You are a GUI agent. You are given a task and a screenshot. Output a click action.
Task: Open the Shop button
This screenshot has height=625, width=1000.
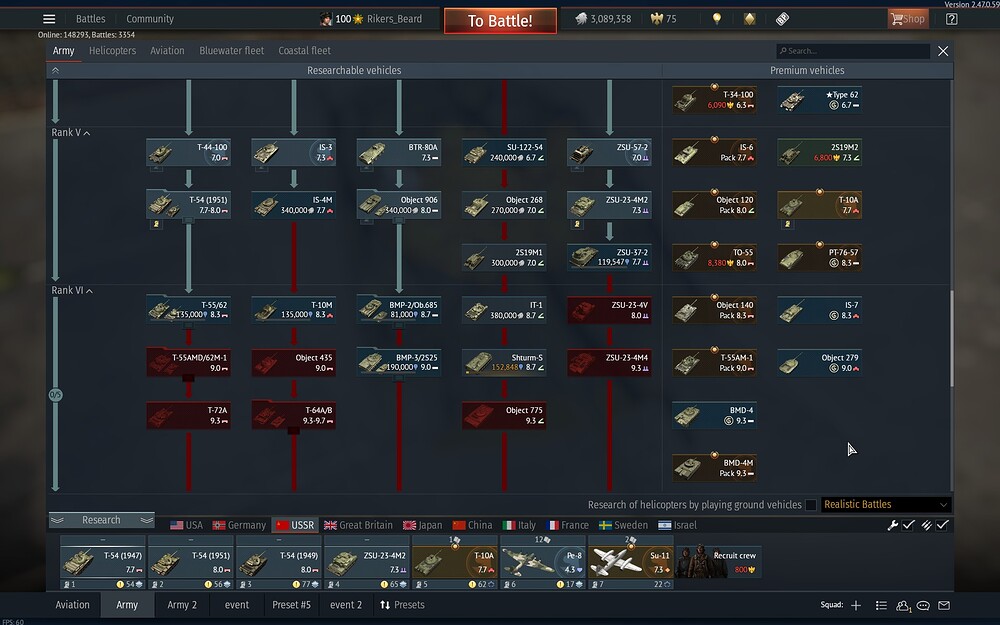908,18
